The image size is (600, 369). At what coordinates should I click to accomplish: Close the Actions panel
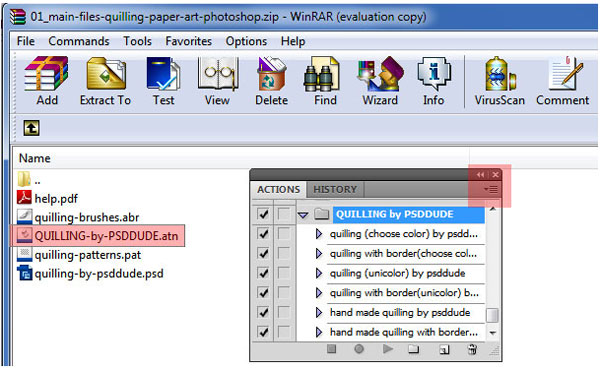(x=496, y=175)
